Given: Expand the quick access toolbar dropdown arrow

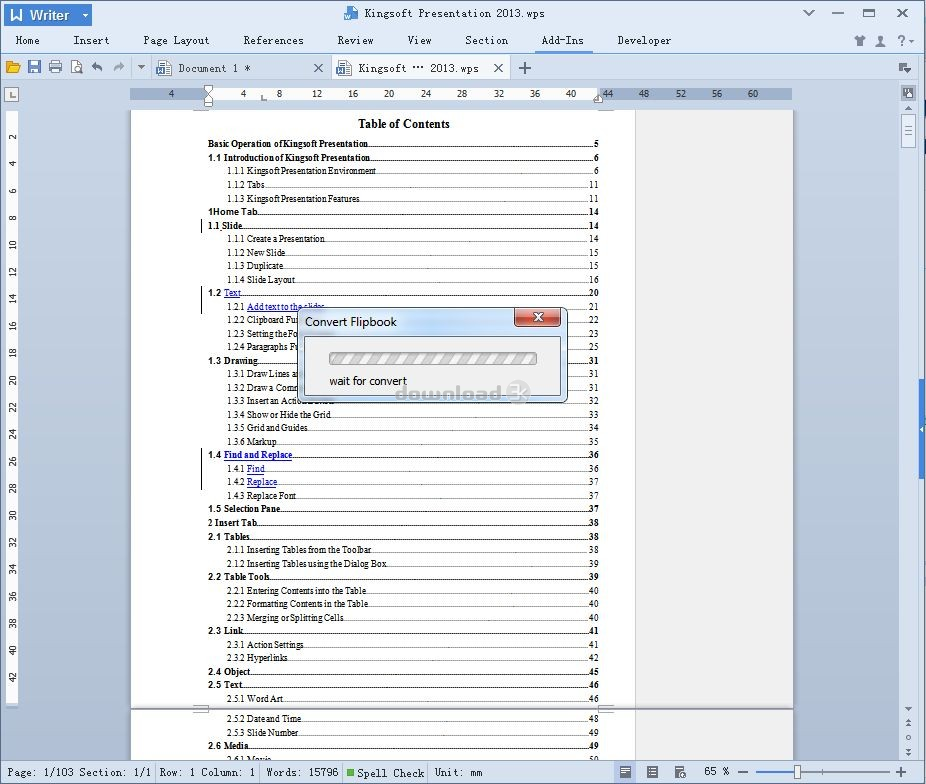Looking at the screenshot, I should point(141,67).
